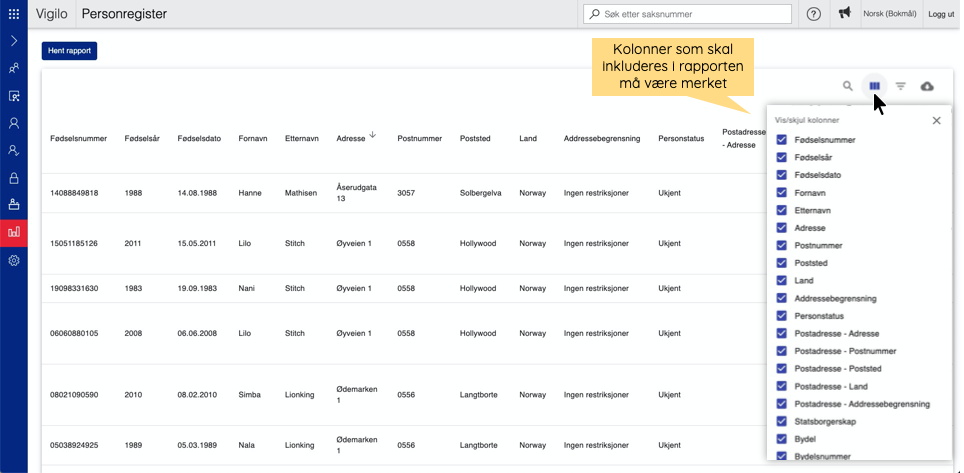
Task: Click the table search magnifier icon
Action: (x=847, y=87)
